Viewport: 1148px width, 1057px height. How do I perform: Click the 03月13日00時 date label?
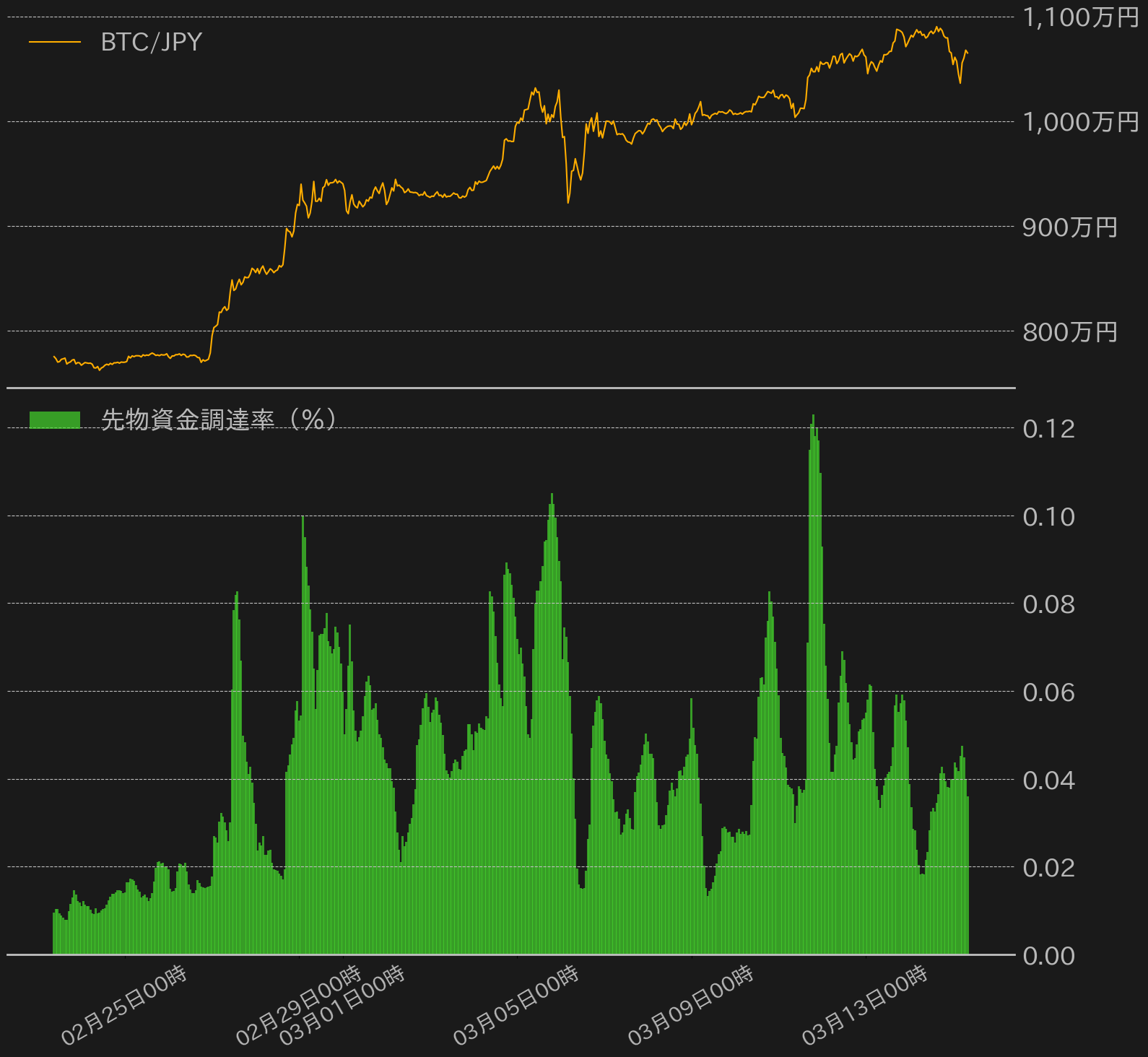pyautogui.click(x=865, y=1005)
